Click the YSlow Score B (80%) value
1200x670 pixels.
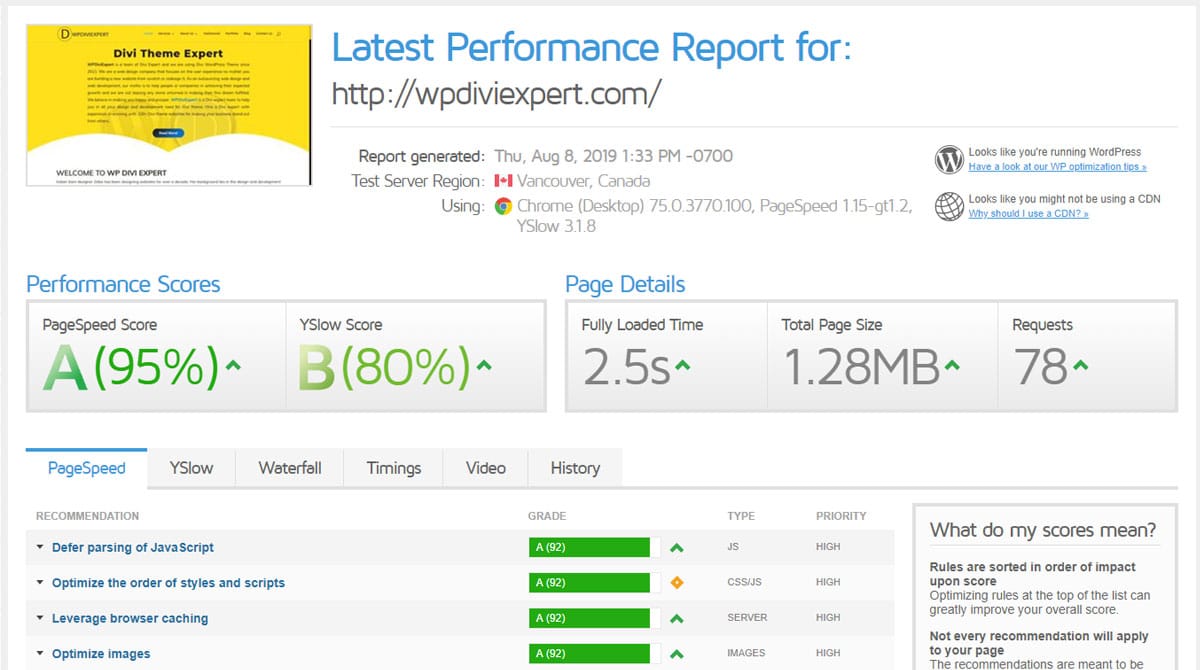click(x=384, y=369)
